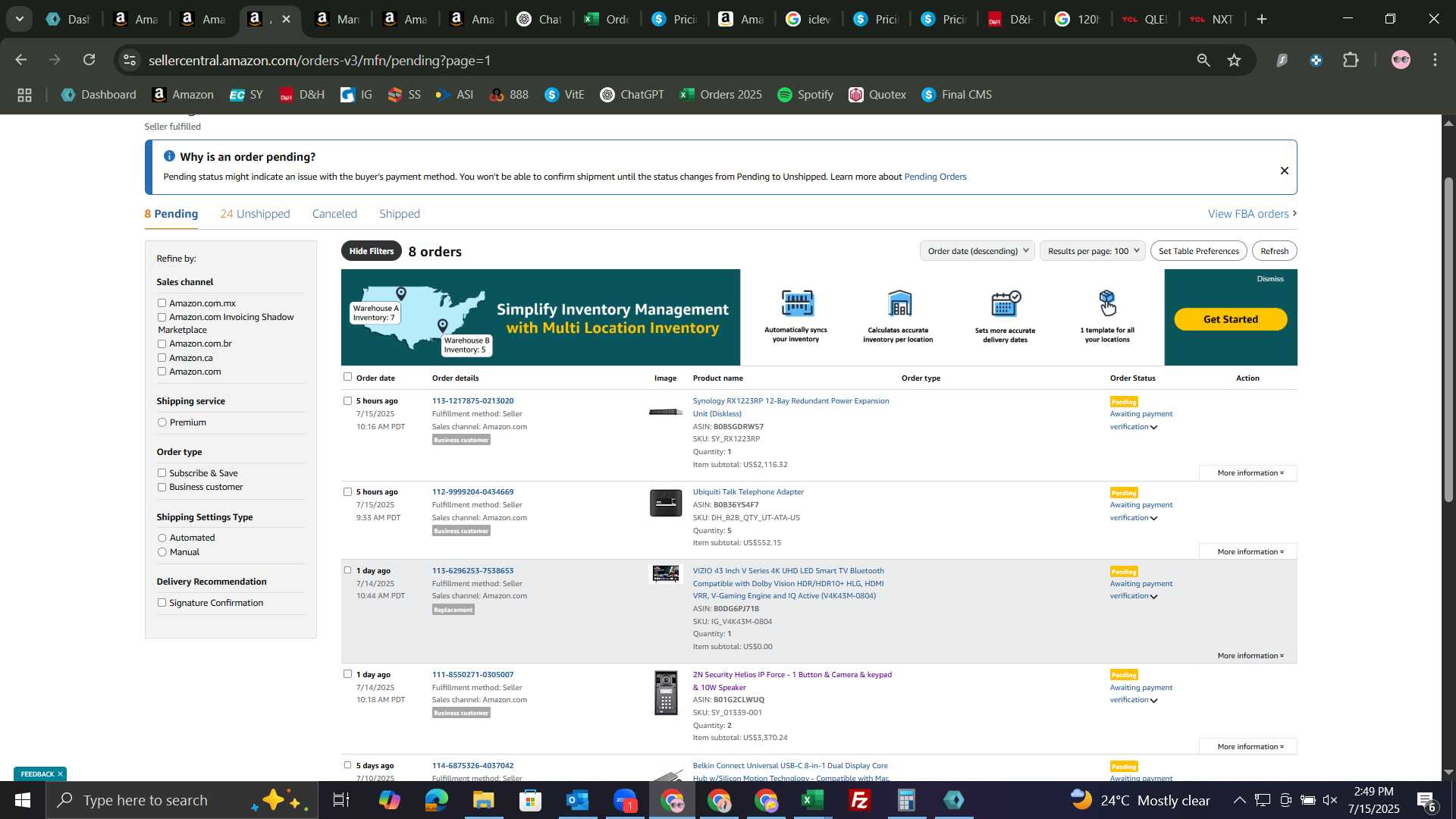Open the Order date sort dropdown
Screen dimensions: 1456x819
[x=977, y=251]
